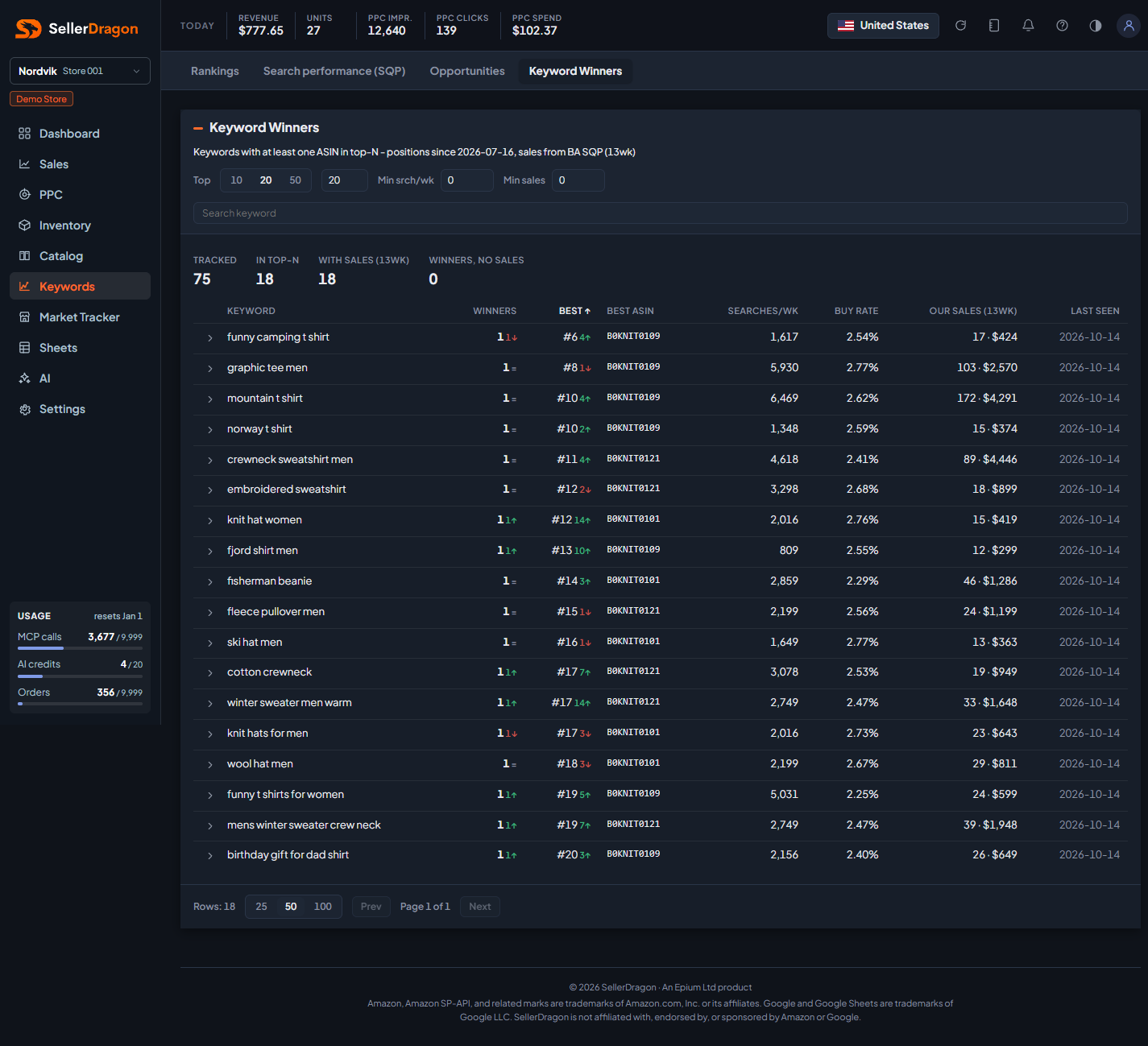Open the notifications bell
This screenshot has height=1046, width=1148.
1028,26
